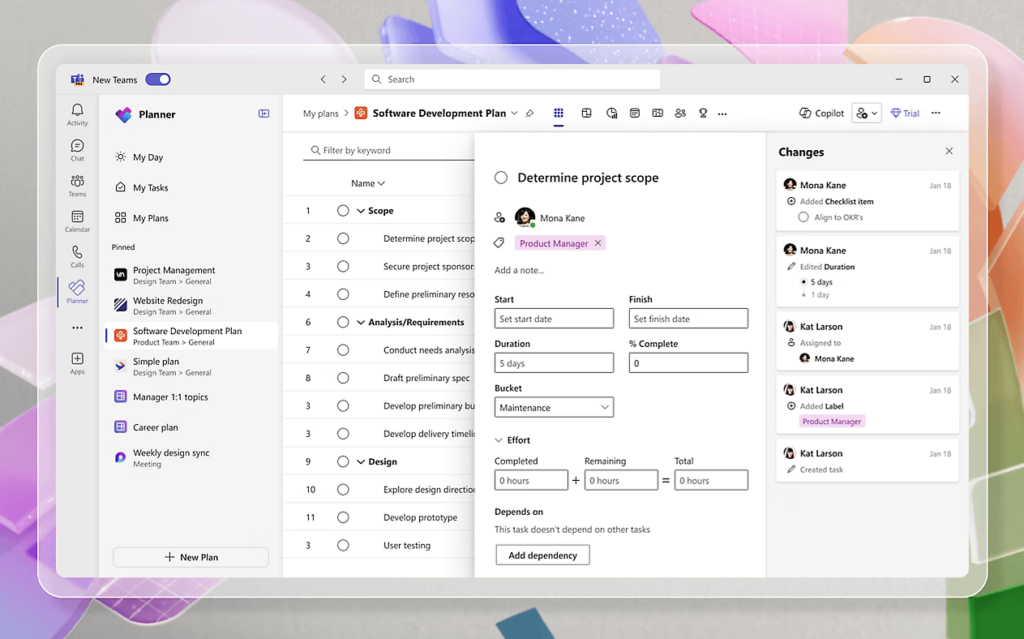
Task: Open the Career plan item
Action: (191, 427)
